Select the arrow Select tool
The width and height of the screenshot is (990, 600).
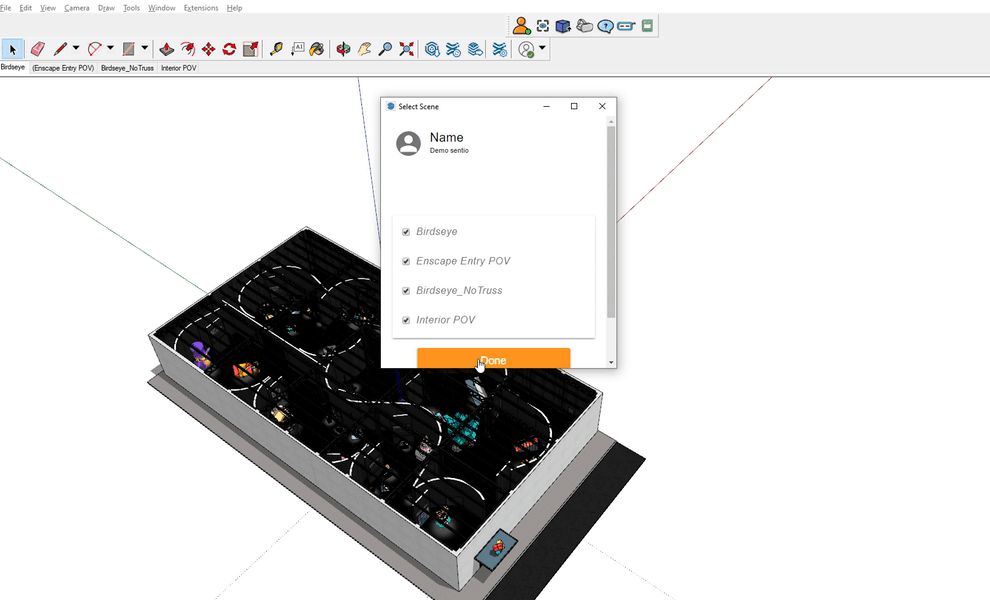pos(13,49)
